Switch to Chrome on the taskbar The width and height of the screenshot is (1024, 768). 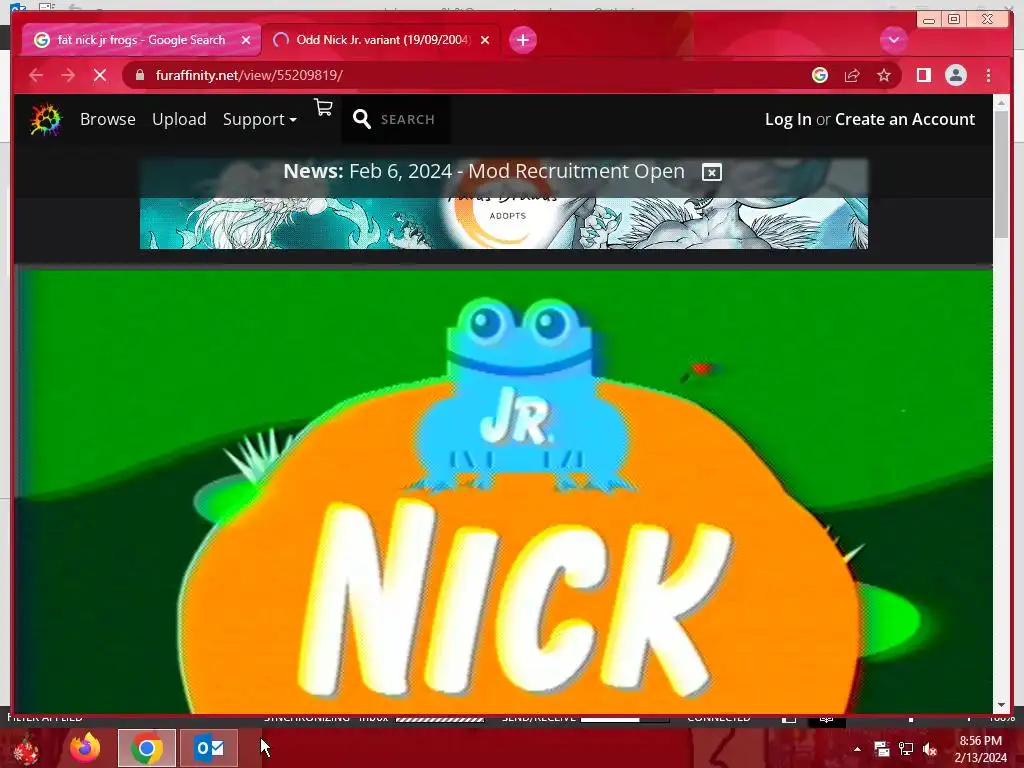coord(147,748)
